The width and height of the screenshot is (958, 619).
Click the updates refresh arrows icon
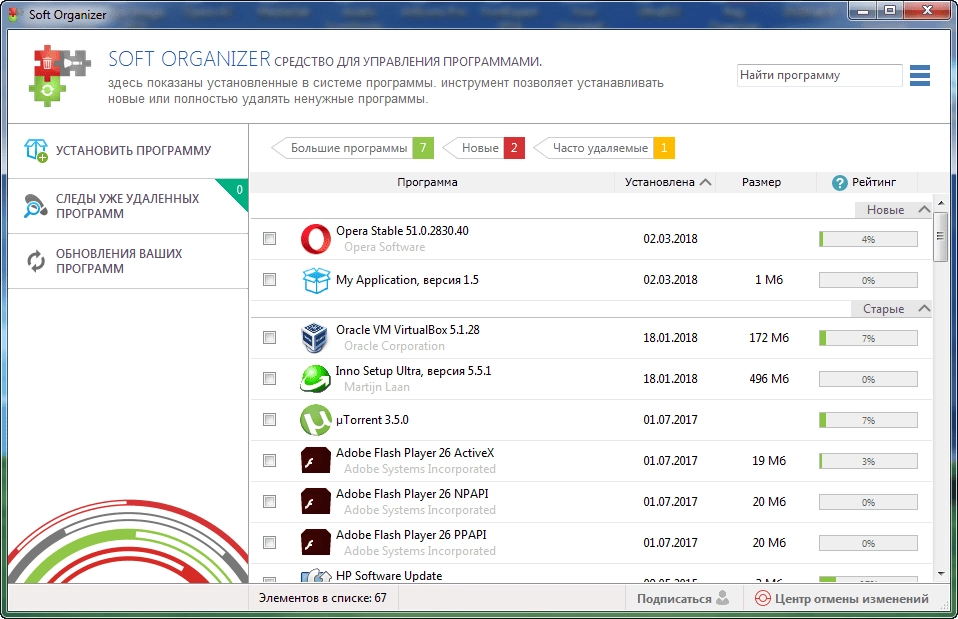[x=35, y=261]
